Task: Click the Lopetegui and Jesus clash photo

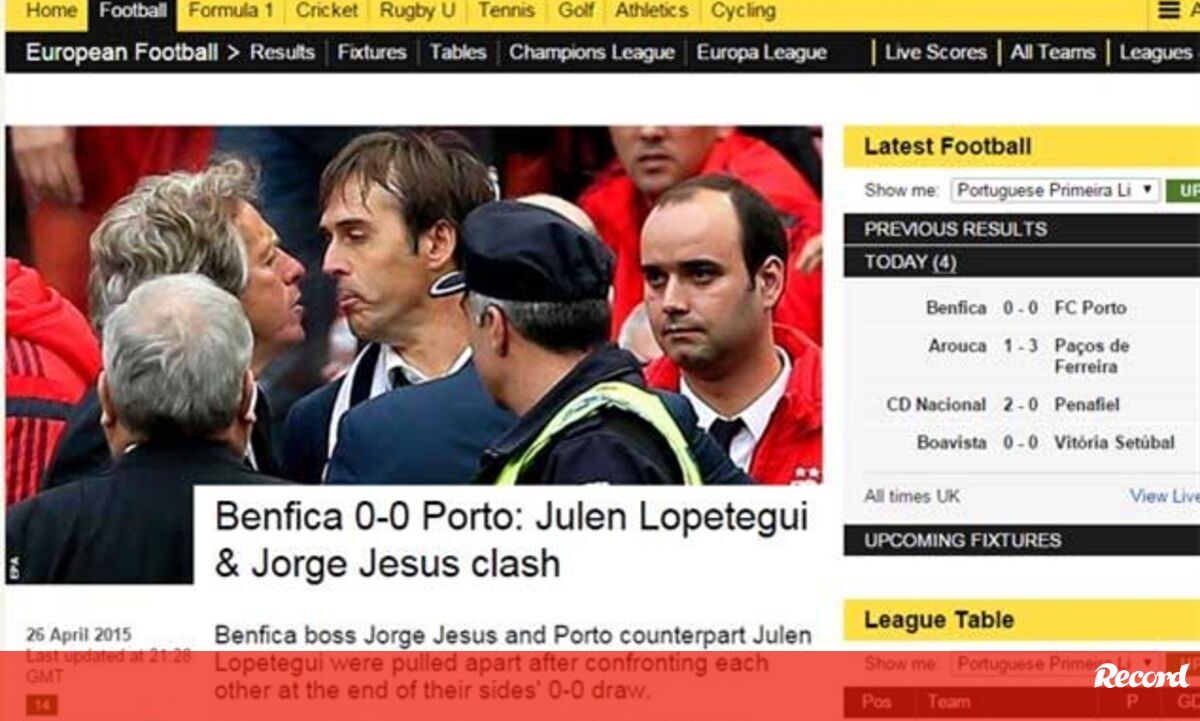Action: pos(414,305)
